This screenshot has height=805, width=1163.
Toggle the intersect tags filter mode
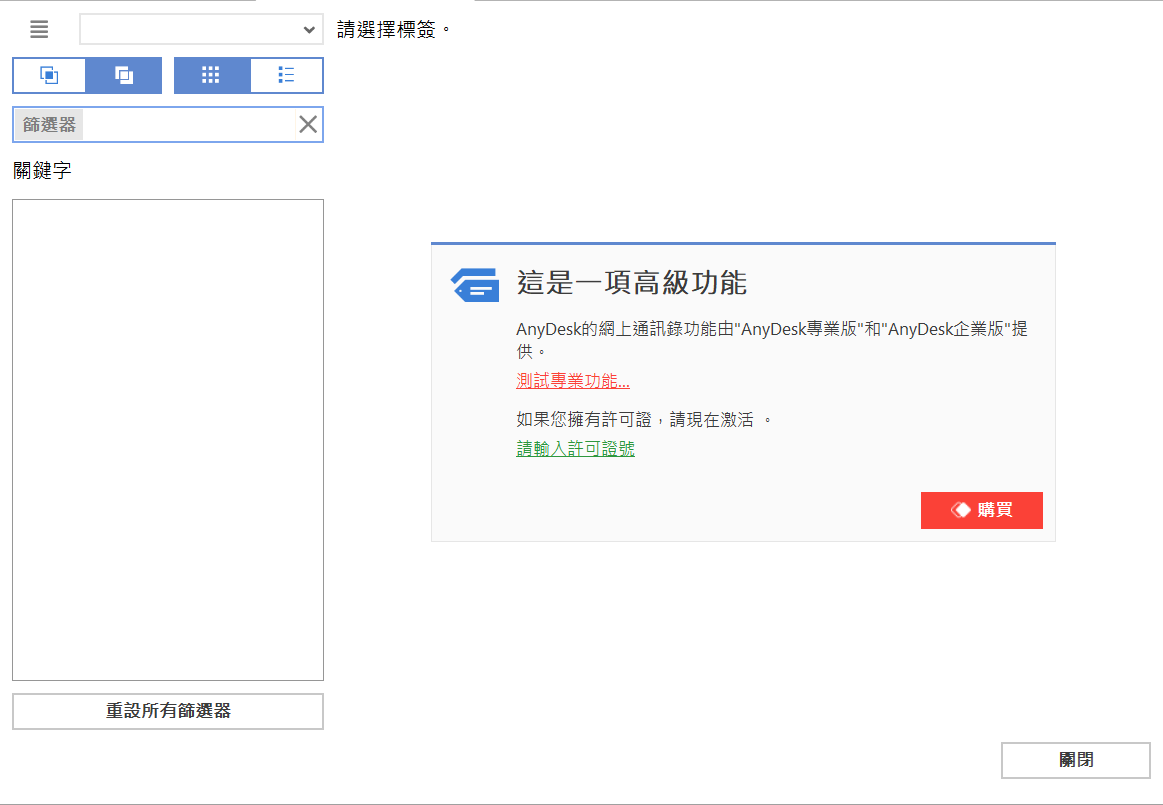point(49,75)
